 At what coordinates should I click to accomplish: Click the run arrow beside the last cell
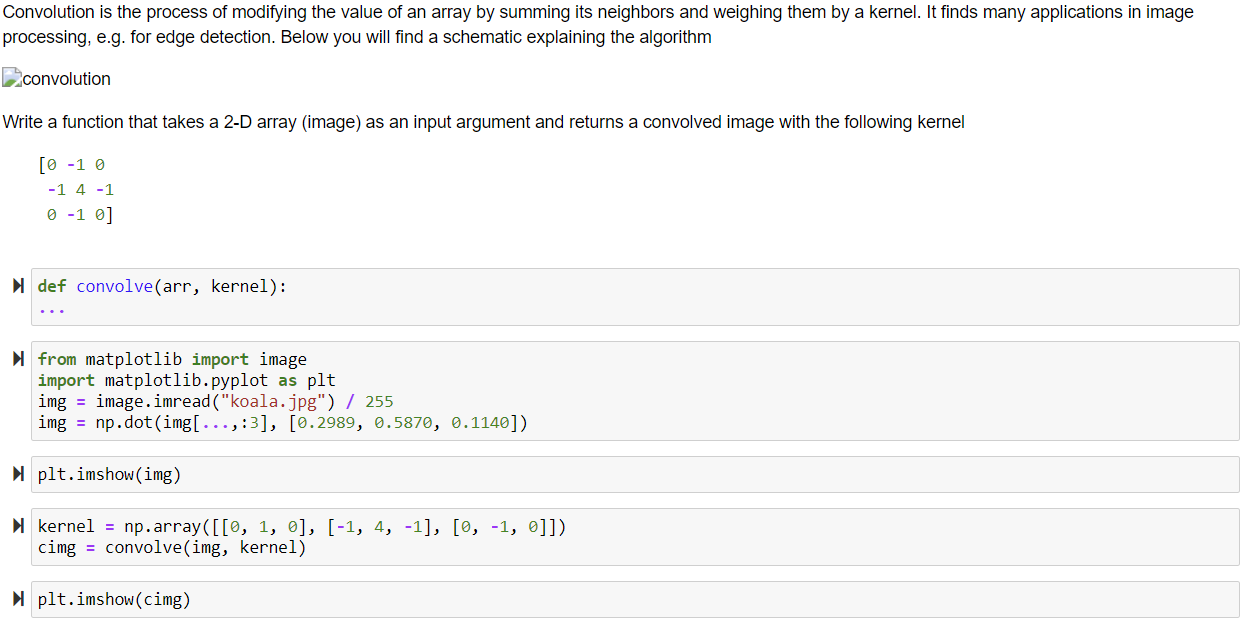click(17, 599)
